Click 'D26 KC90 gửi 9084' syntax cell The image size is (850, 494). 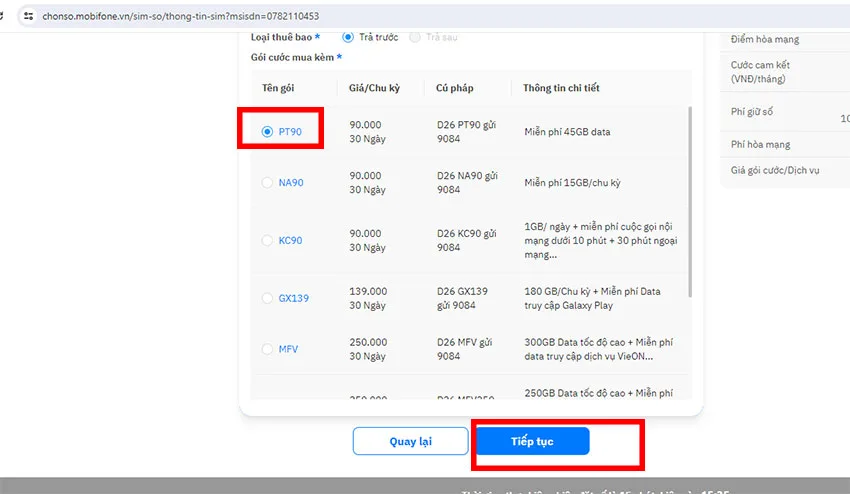click(x=467, y=240)
